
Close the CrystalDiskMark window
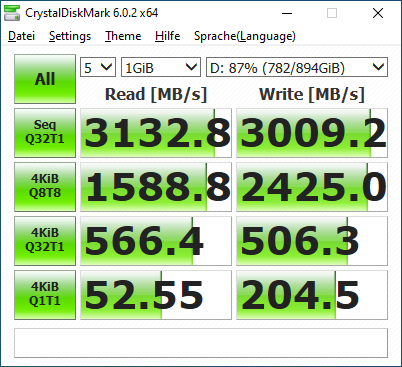tap(378, 13)
